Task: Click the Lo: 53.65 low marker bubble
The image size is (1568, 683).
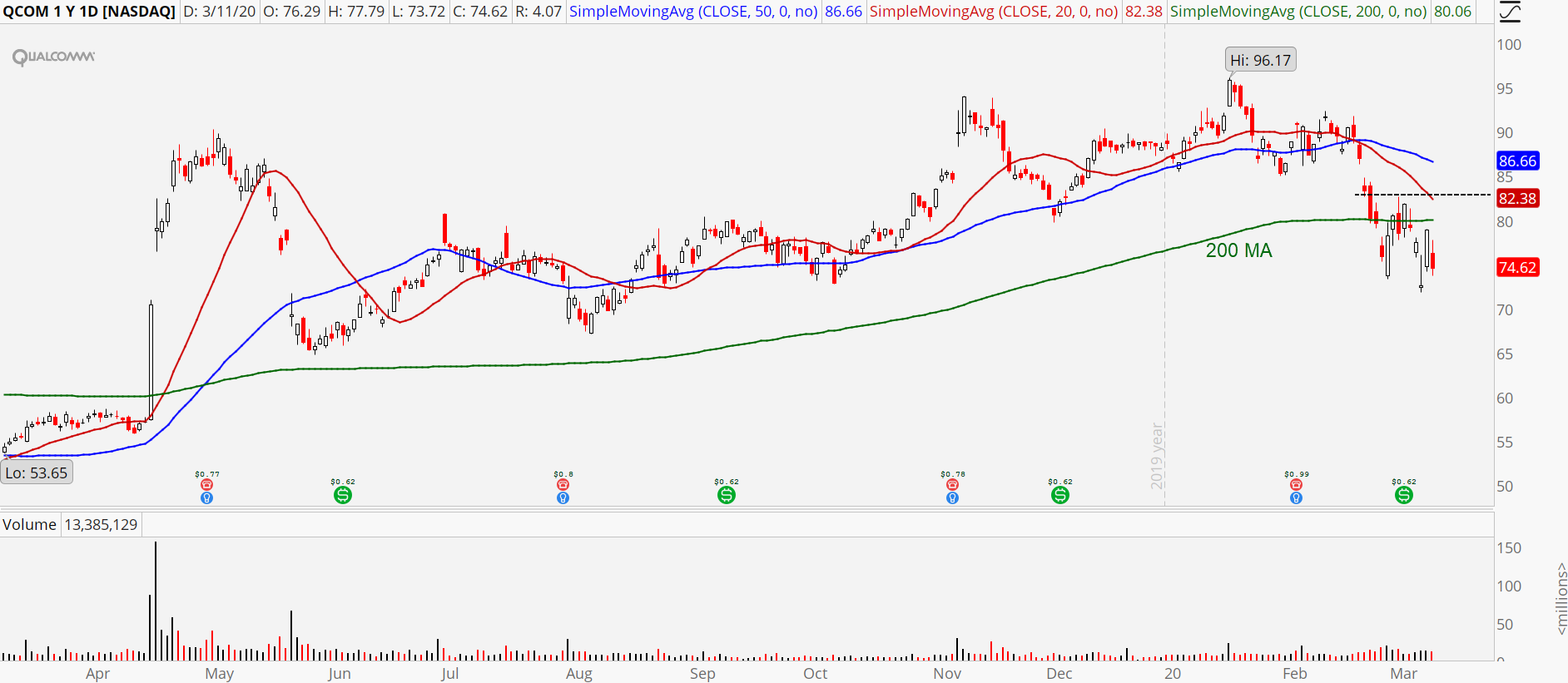Action: (37, 473)
